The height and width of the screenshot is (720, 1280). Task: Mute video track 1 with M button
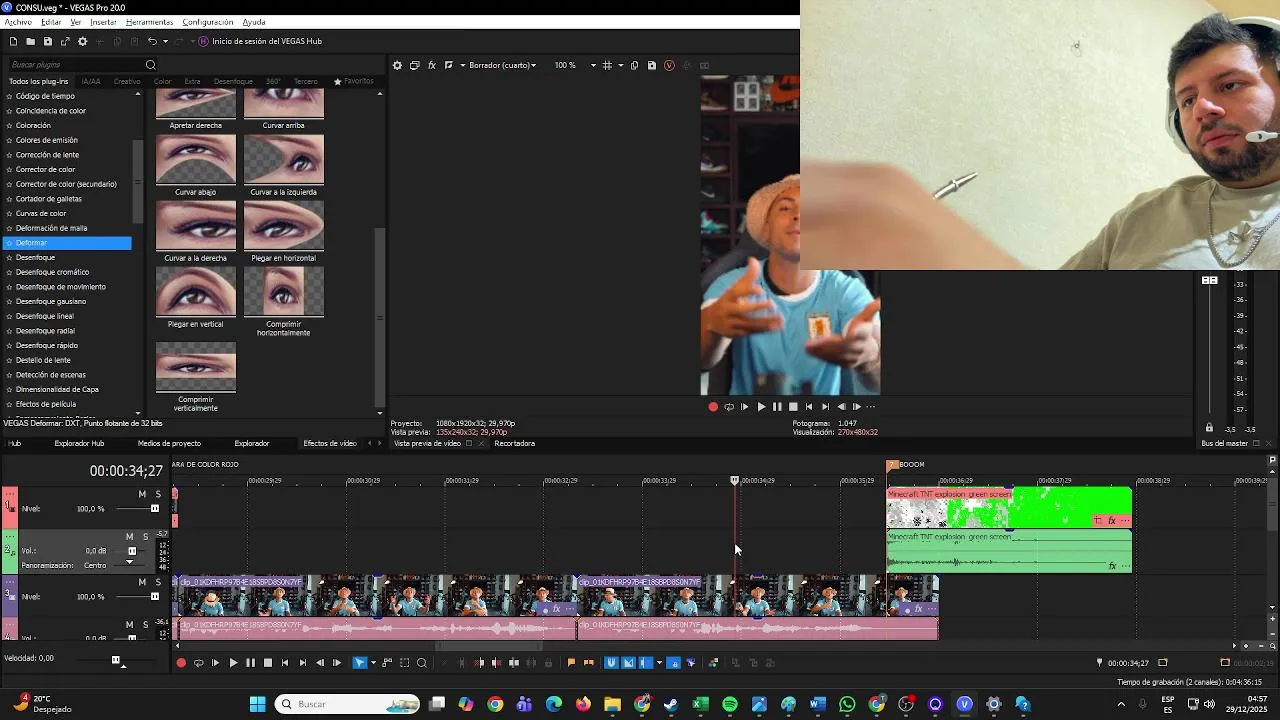point(142,494)
